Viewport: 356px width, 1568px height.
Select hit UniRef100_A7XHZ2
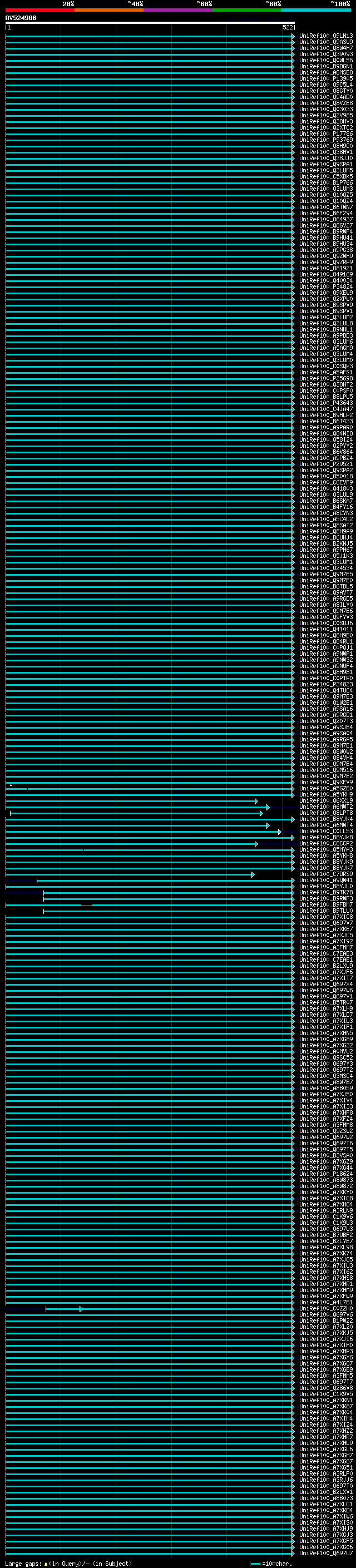point(326,1431)
